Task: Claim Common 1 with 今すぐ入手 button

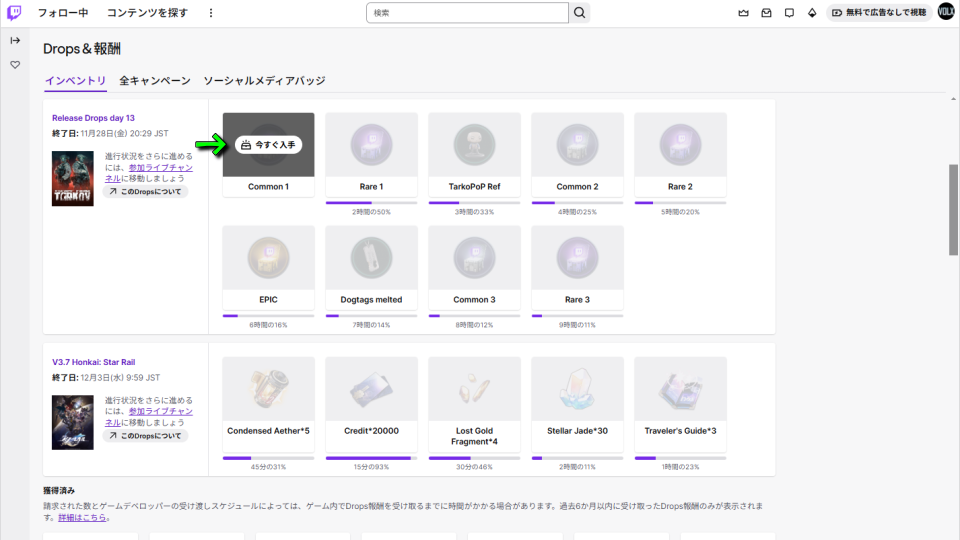Action: coord(268,145)
